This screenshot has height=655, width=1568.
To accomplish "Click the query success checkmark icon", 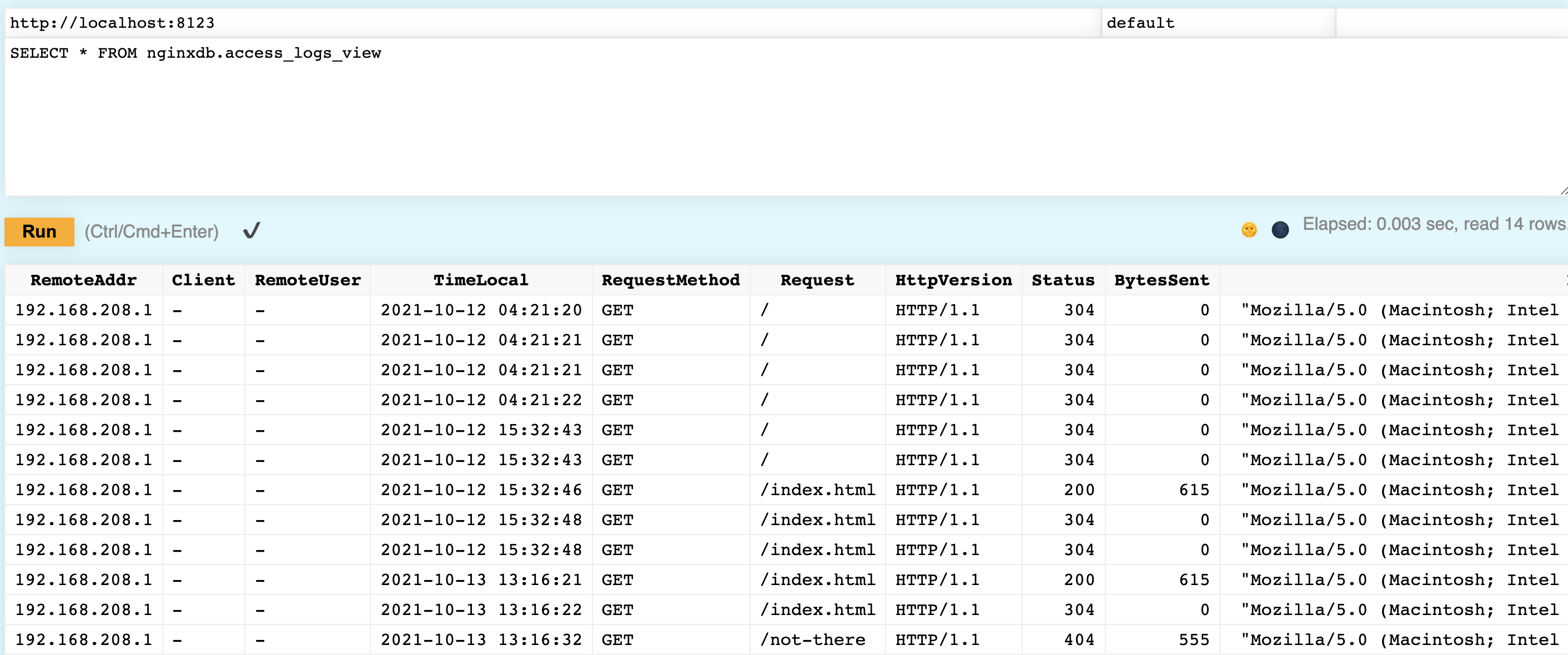I will click(250, 230).
